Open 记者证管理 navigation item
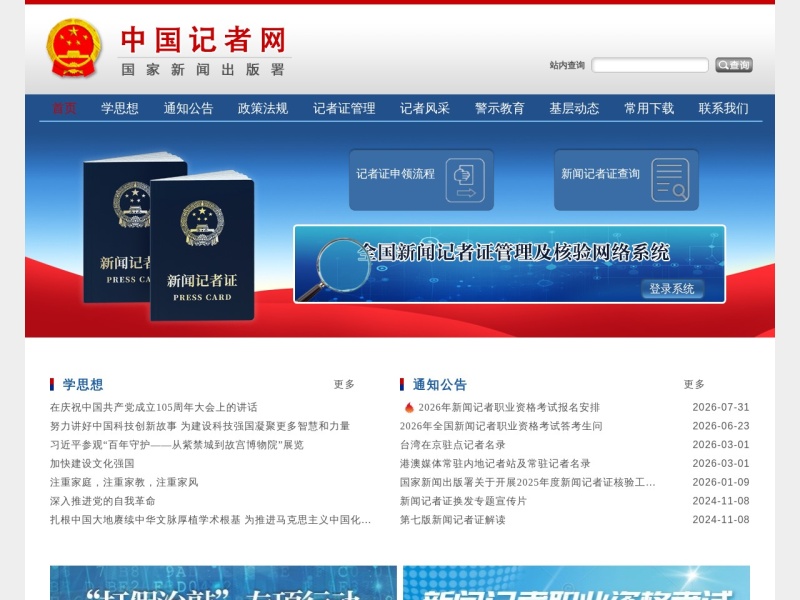 344,108
